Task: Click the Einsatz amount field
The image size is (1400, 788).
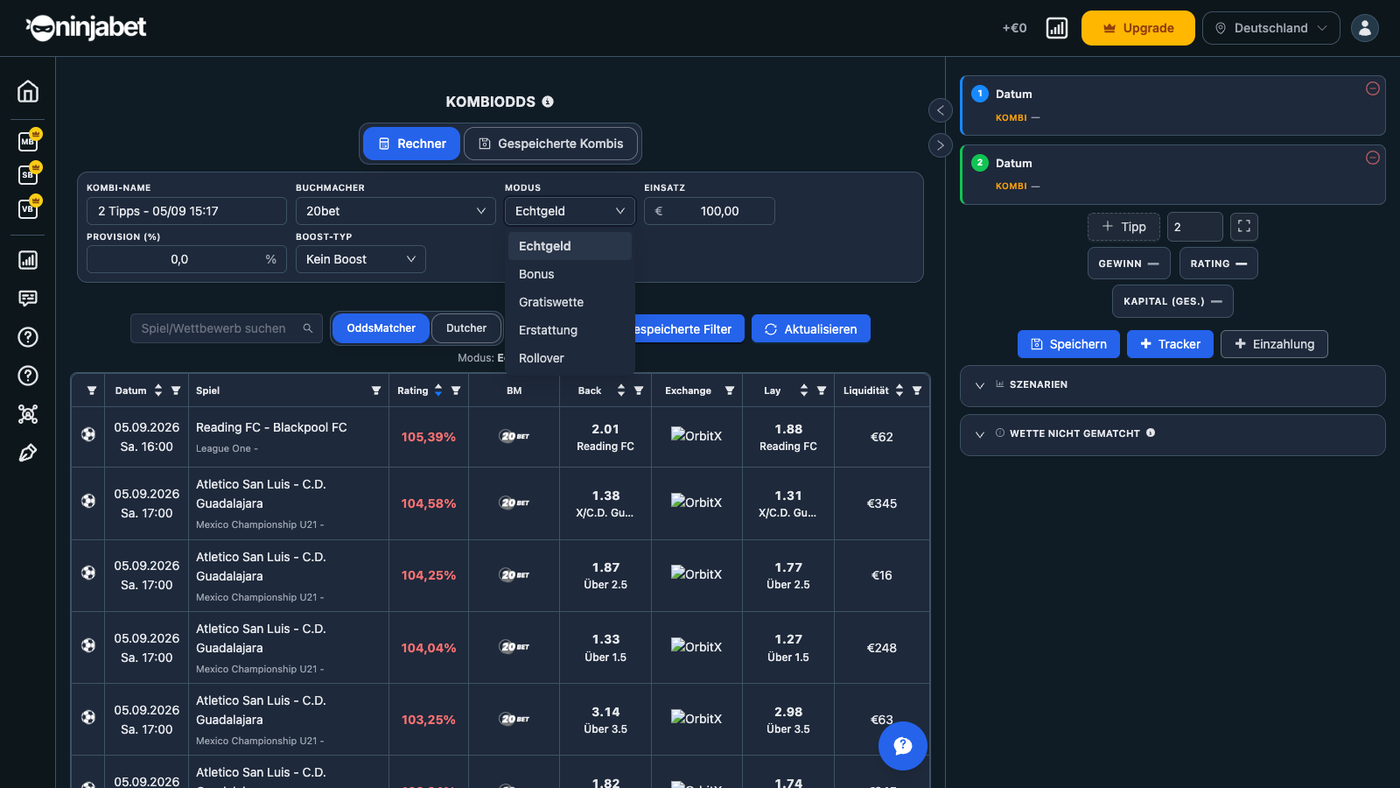Action: pos(709,211)
